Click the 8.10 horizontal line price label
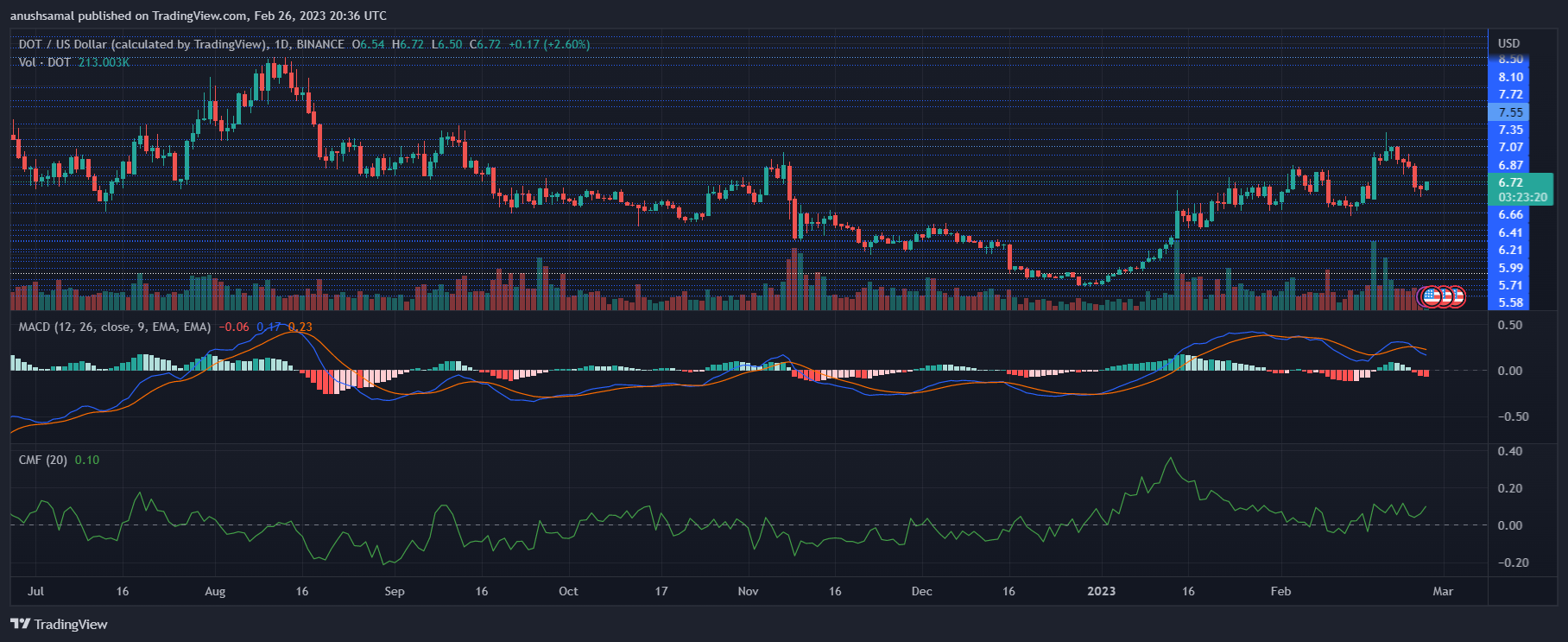 pyautogui.click(x=1510, y=77)
